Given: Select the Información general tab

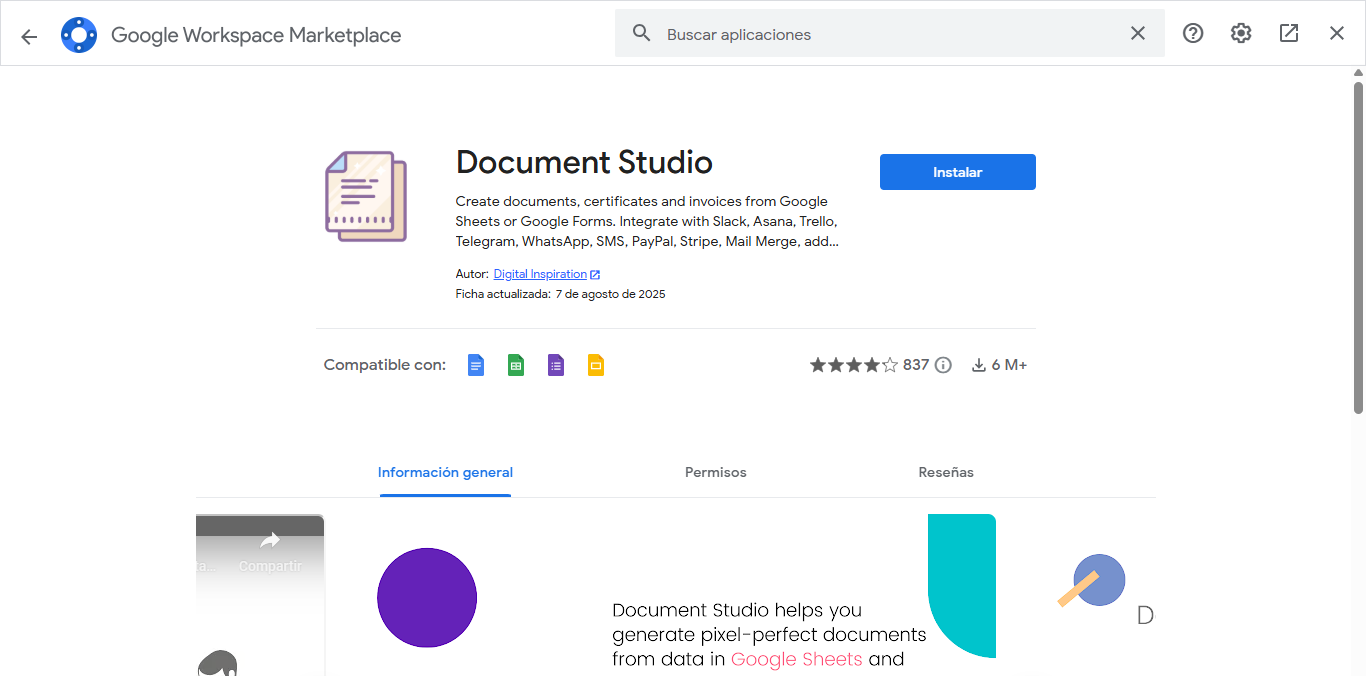Looking at the screenshot, I should click(445, 471).
